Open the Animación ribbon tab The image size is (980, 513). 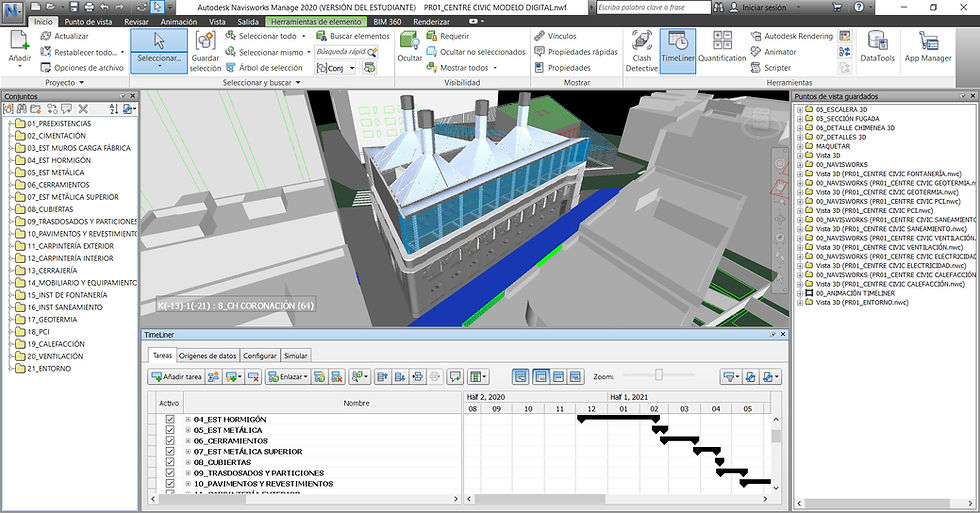point(179,21)
